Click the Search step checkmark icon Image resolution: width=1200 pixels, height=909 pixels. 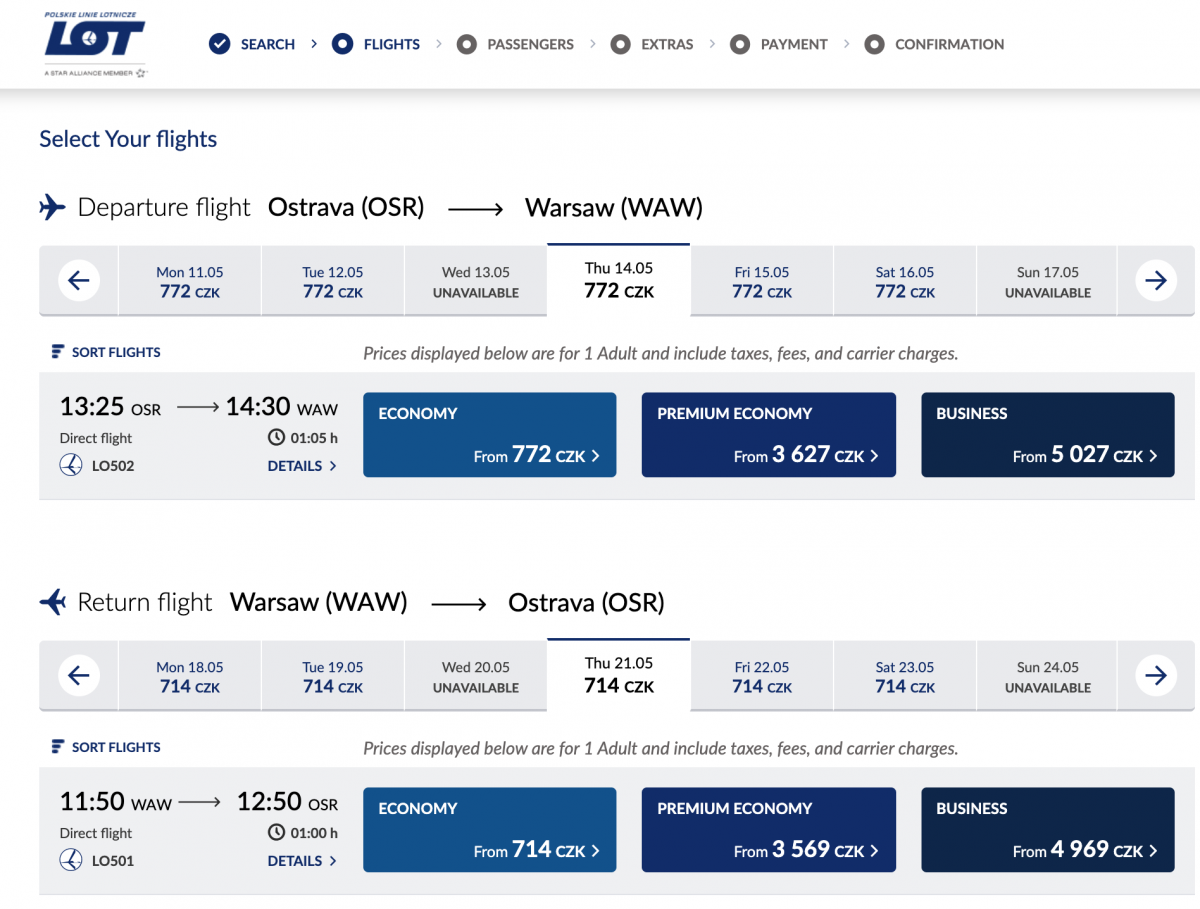220,44
